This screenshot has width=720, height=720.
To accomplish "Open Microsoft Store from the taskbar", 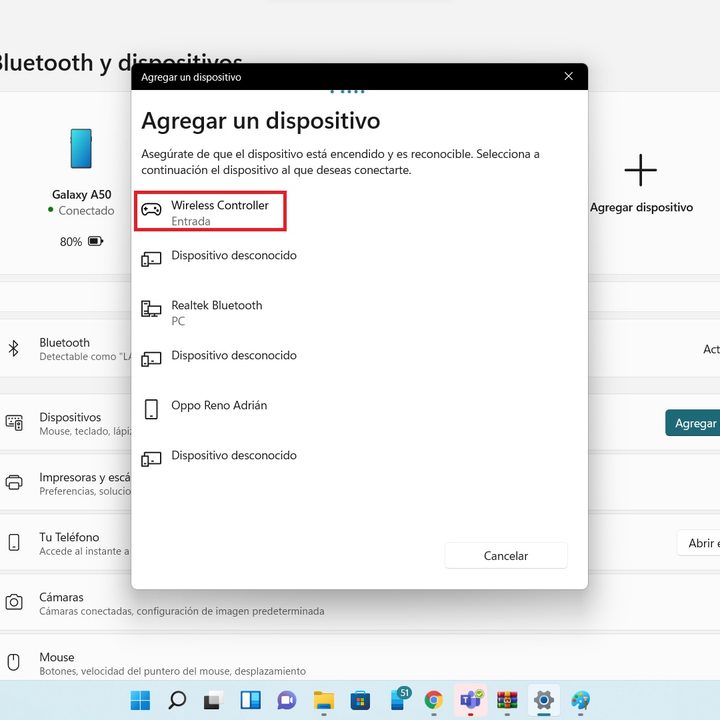I will coord(360,701).
